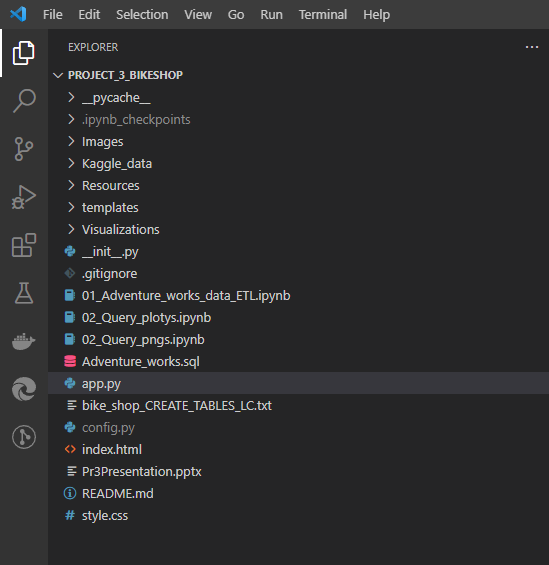The height and width of the screenshot is (565, 549).
Task: Click the CSS hash icon beside style.css
Action: (x=70, y=515)
